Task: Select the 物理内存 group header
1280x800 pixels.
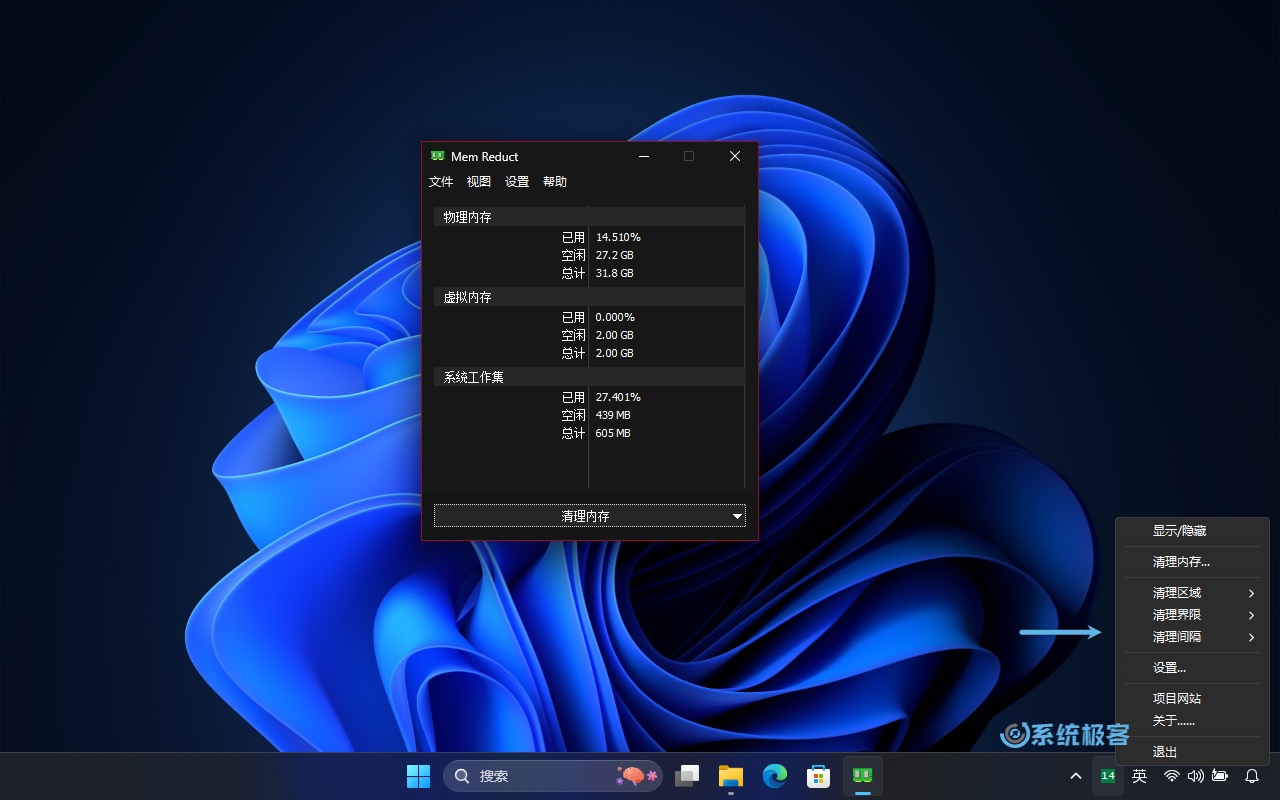Action: pyautogui.click(x=590, y=217)
